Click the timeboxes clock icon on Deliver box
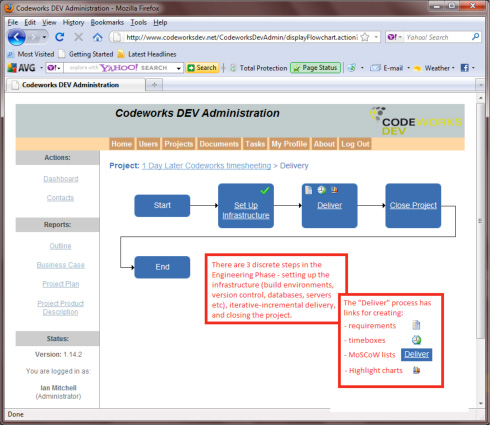 321,190
